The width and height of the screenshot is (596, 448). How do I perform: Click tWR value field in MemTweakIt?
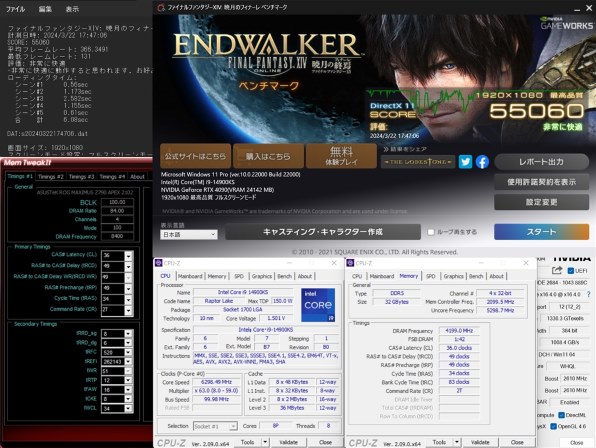coord(113,371)
